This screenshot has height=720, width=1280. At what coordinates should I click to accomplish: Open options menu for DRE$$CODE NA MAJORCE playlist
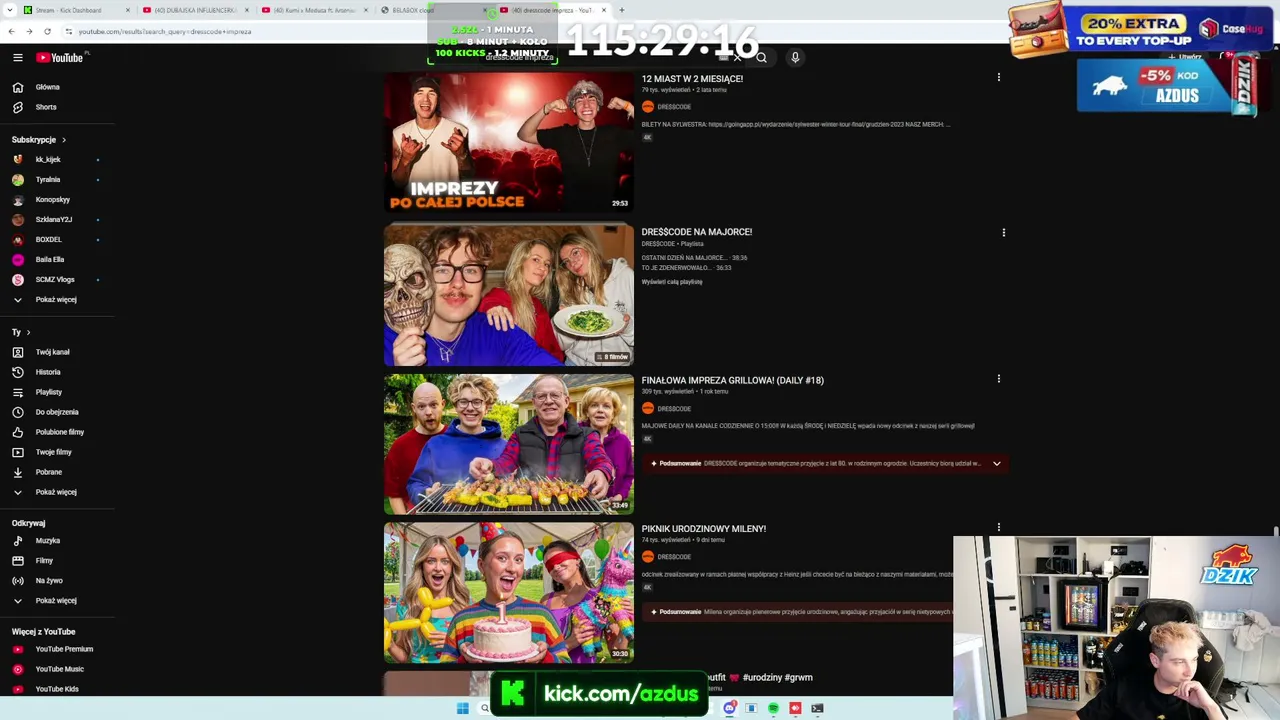(x=1003, y=232)
